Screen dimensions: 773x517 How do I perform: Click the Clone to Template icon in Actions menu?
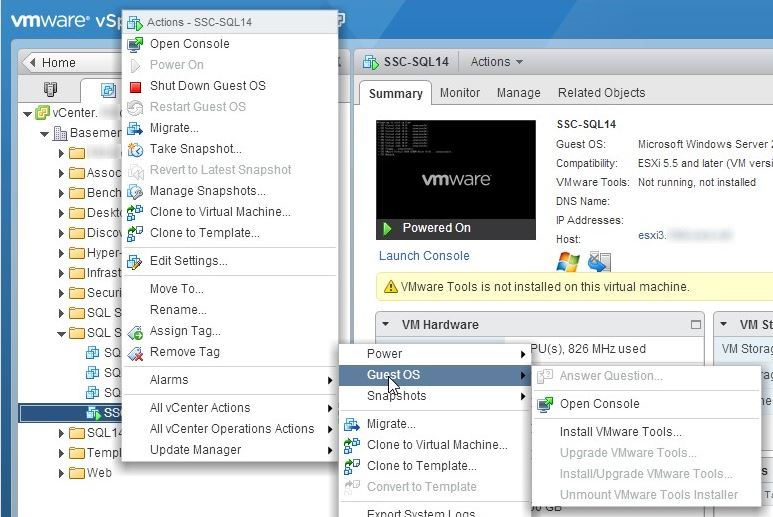pyautogui.click(x=135, y=234)
